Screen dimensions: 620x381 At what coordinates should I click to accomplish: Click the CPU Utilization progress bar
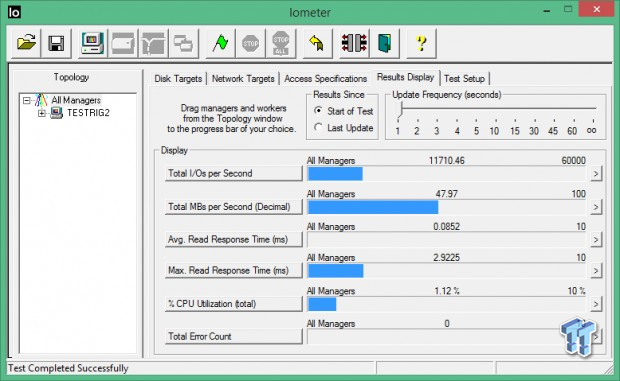pos(447,304)
